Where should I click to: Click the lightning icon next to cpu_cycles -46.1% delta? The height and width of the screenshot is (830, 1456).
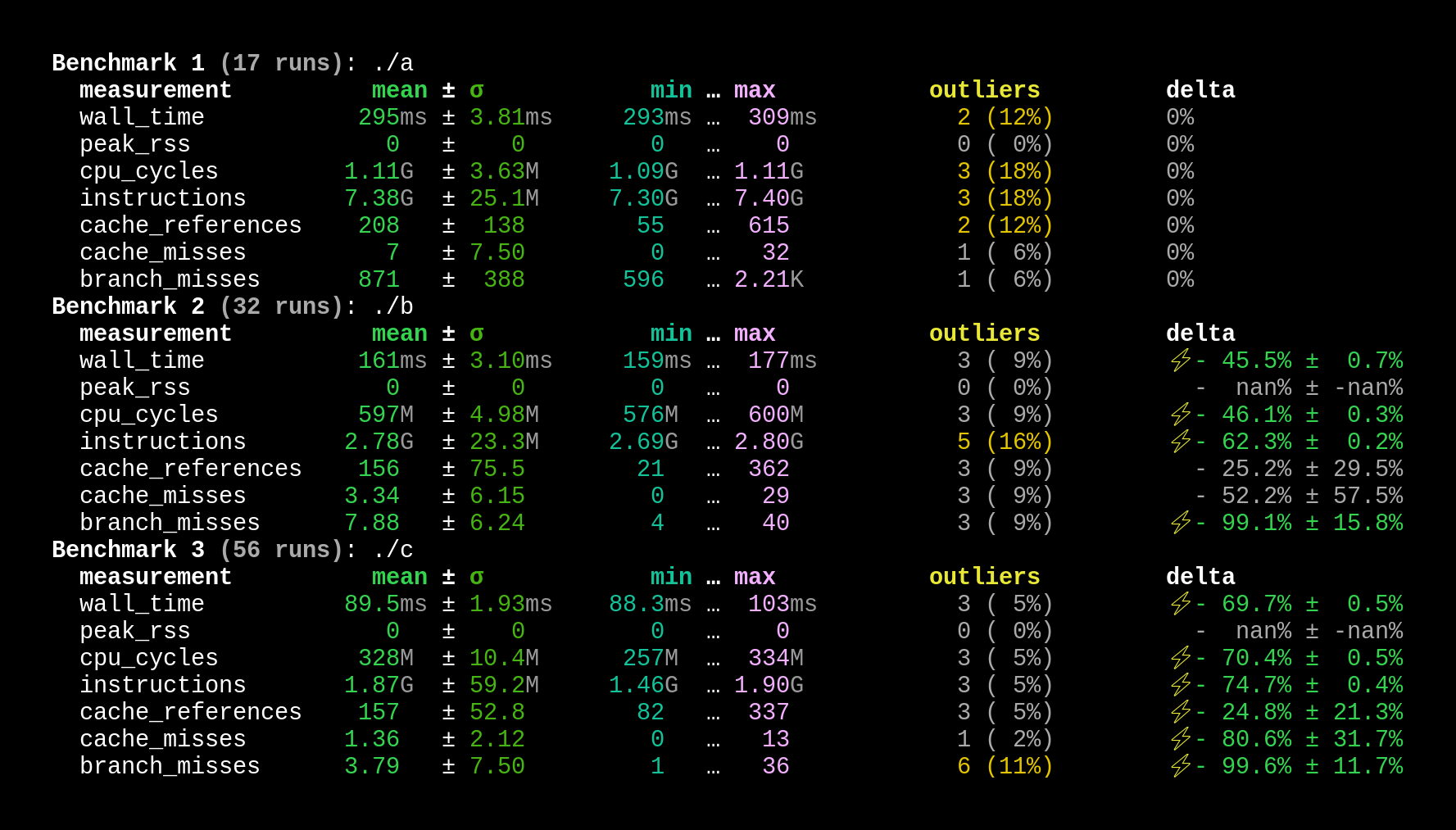click(x=1181, y=415)
